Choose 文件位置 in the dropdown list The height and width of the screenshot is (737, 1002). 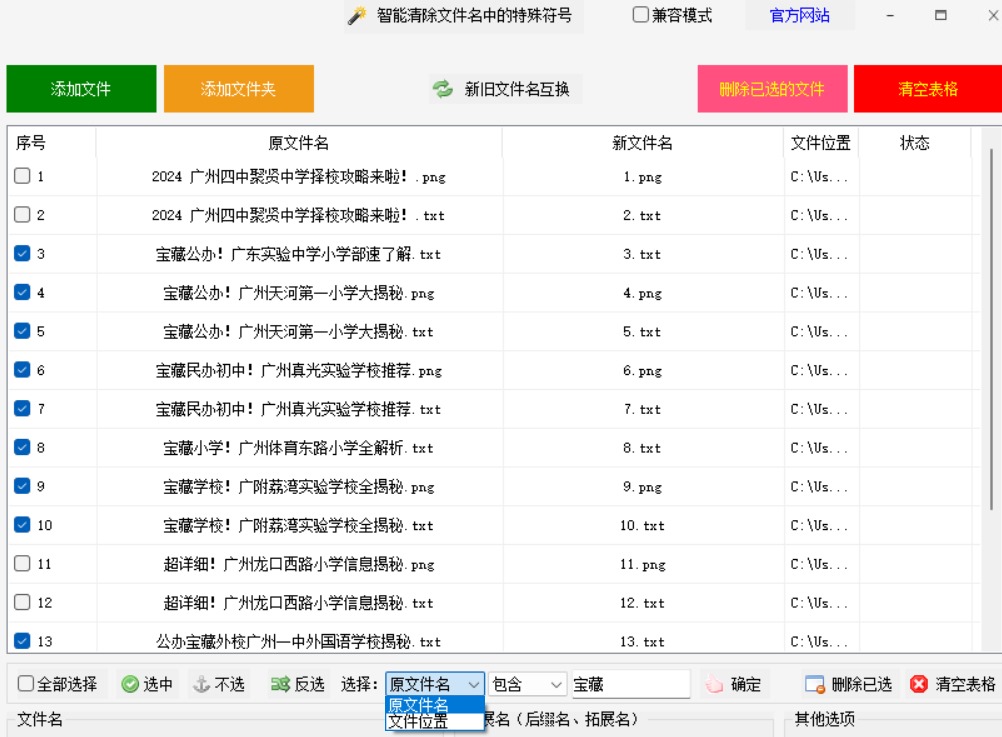[435, 721]
